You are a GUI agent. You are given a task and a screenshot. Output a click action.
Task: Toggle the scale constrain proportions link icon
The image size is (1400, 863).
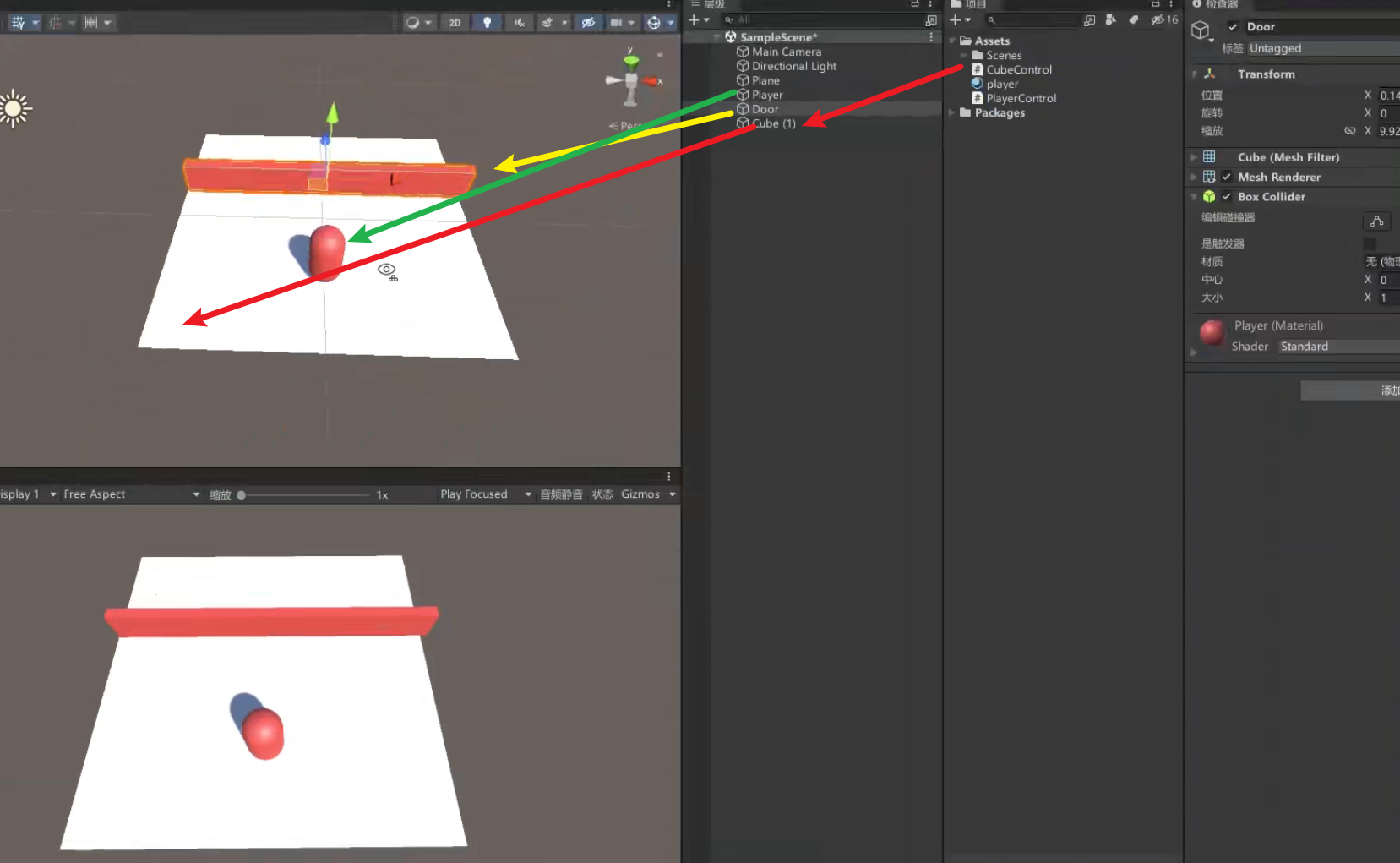point(1349,131)
